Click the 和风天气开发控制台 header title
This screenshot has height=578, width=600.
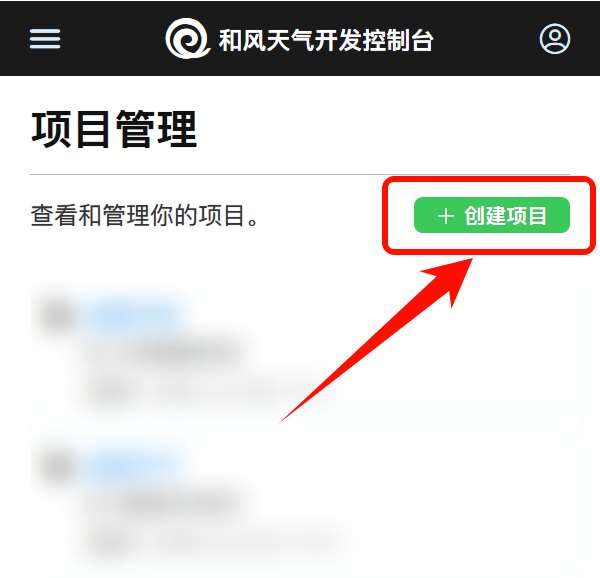pyautogui.click(x=326, y=40)
